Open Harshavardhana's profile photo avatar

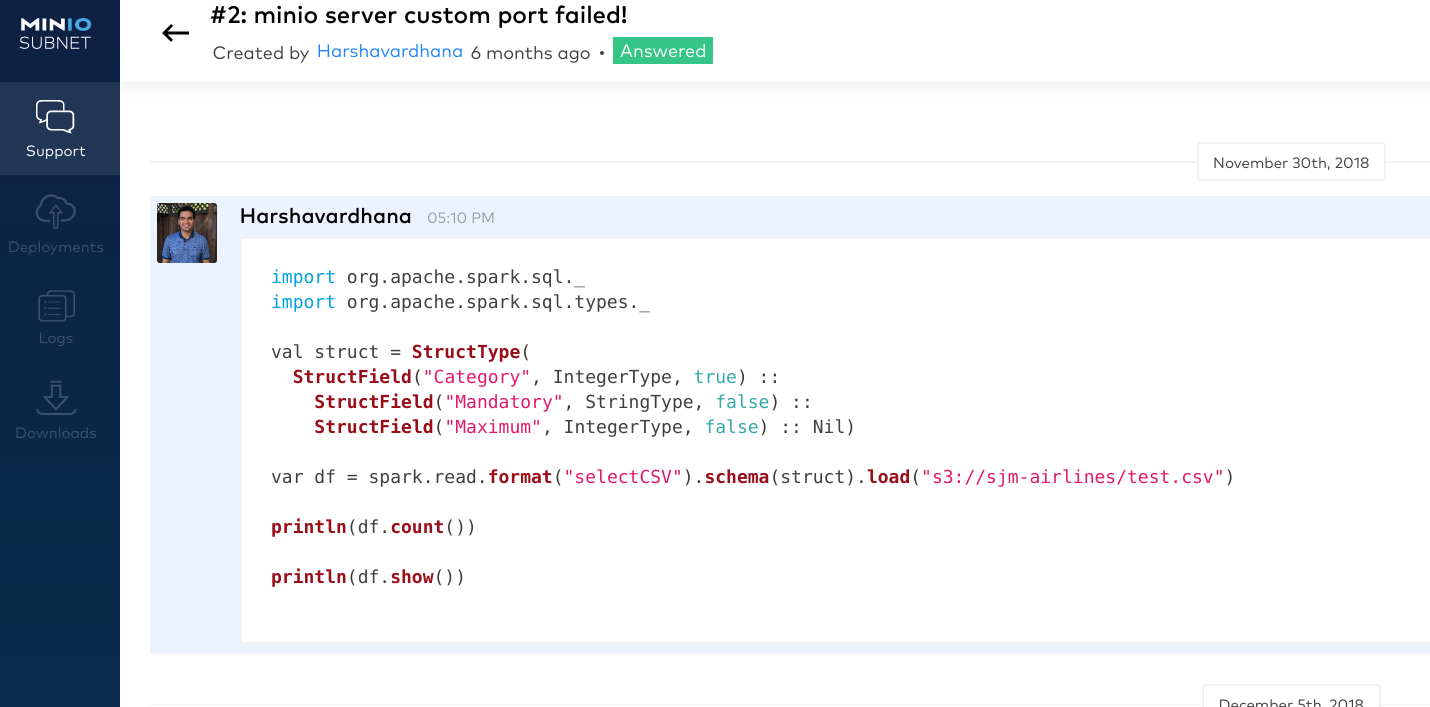187,233
